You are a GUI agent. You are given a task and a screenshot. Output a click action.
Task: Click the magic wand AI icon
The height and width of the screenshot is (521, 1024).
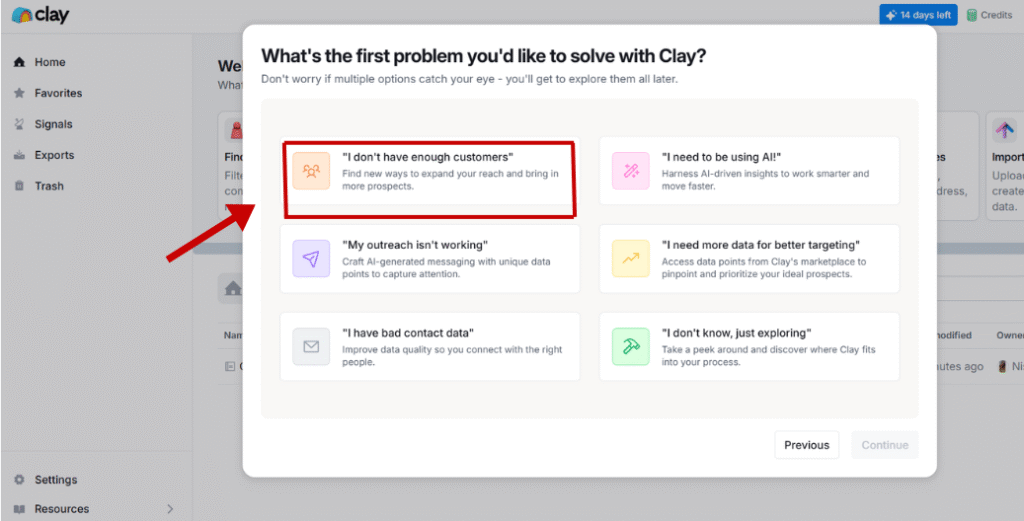tap(631, 171)
